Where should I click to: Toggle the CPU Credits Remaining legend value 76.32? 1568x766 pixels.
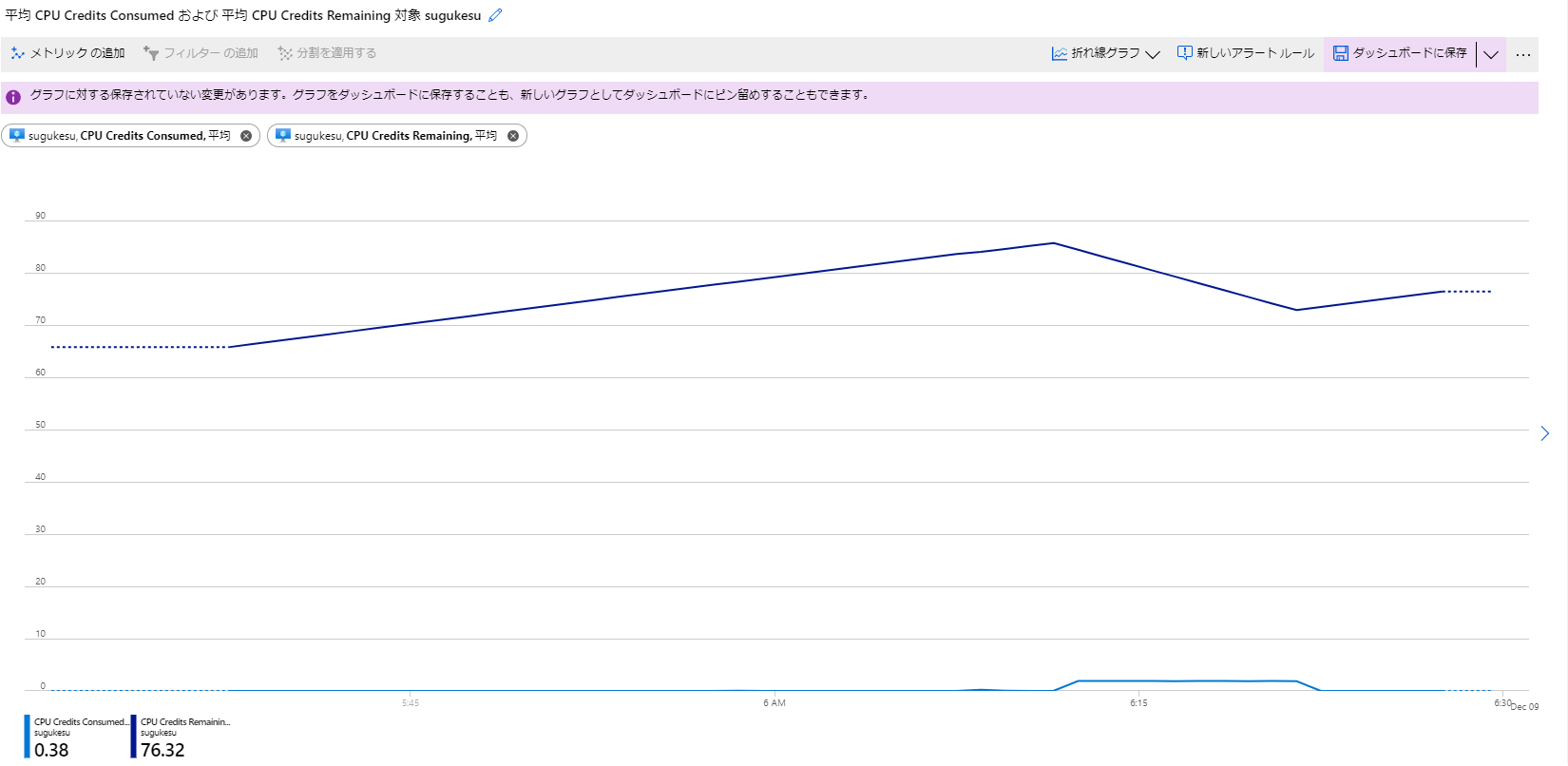(163, 750)
